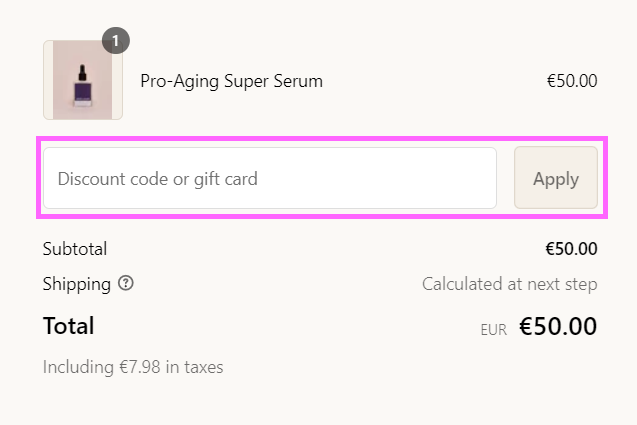Click the Including taxes note
This screenshot has height=425, width=637.
133,367
